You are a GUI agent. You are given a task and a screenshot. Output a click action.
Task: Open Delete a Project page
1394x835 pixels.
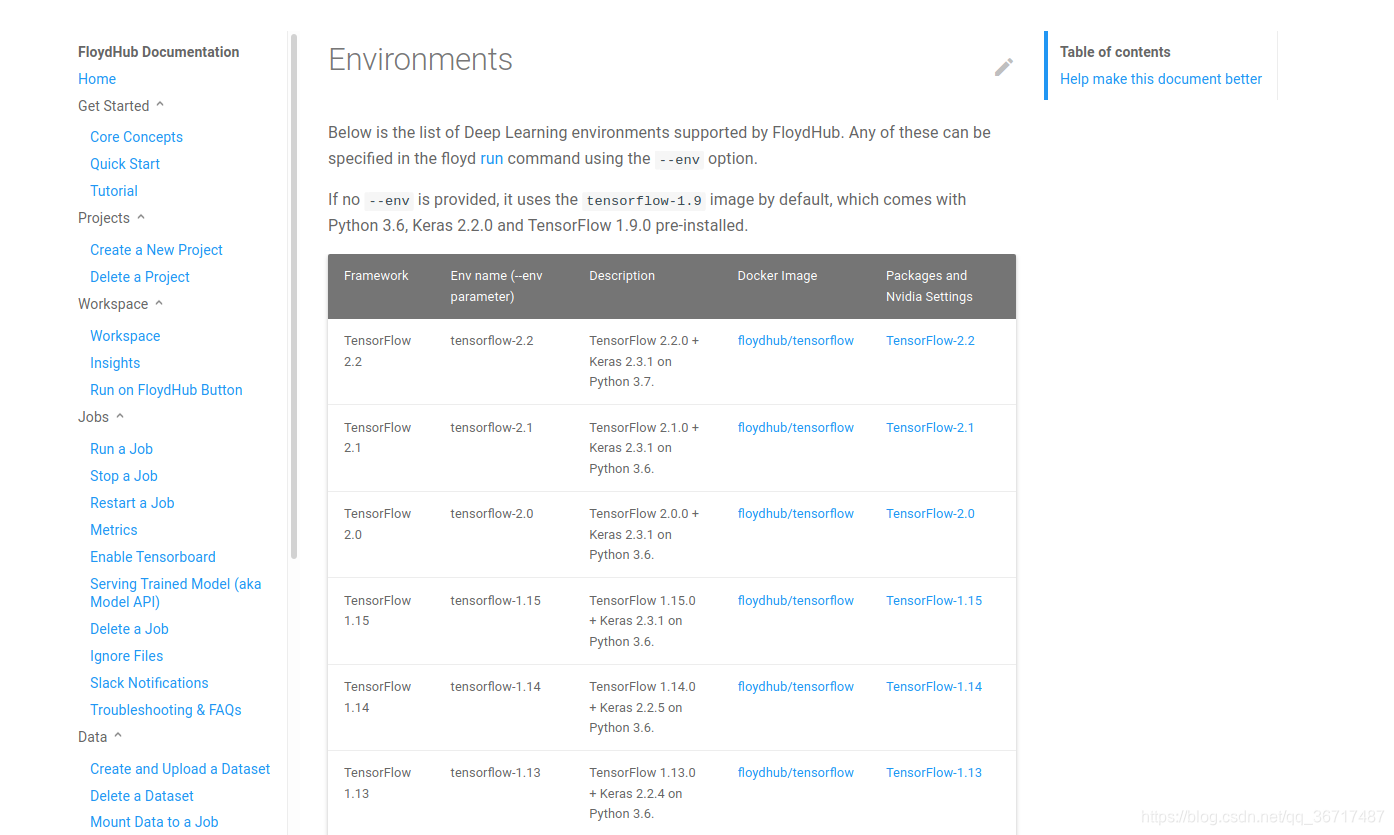[140, 277]
